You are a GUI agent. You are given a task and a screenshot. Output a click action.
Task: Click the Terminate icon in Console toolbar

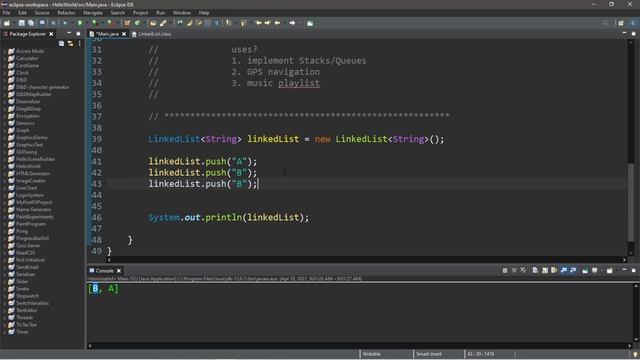coord(505,270)
